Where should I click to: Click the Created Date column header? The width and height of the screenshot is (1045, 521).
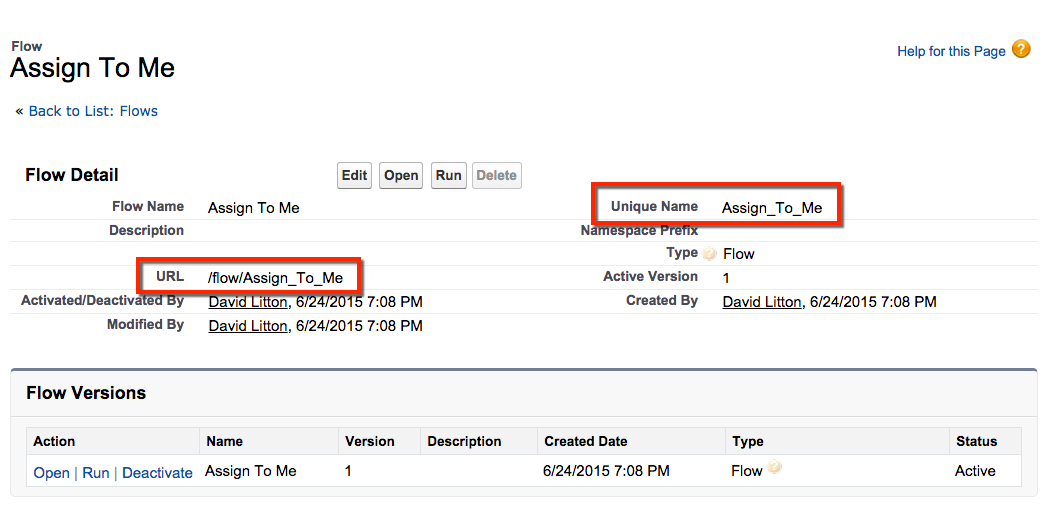click(585, 441)
